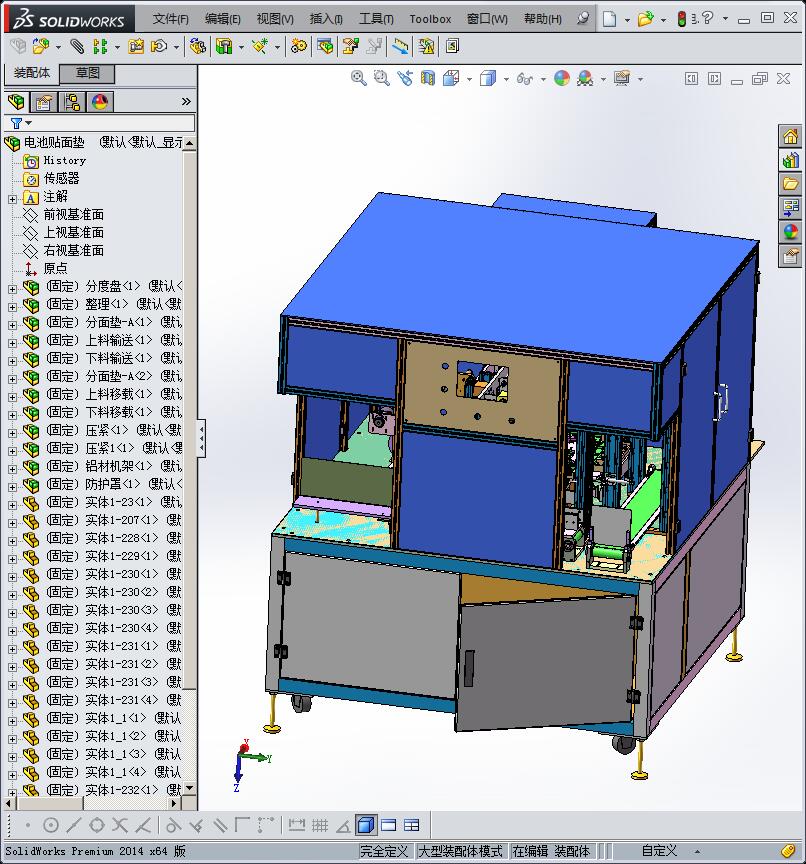806x864 pixels.
Task: Click the Apply Scene icon
Action: (x=585, y=79)
